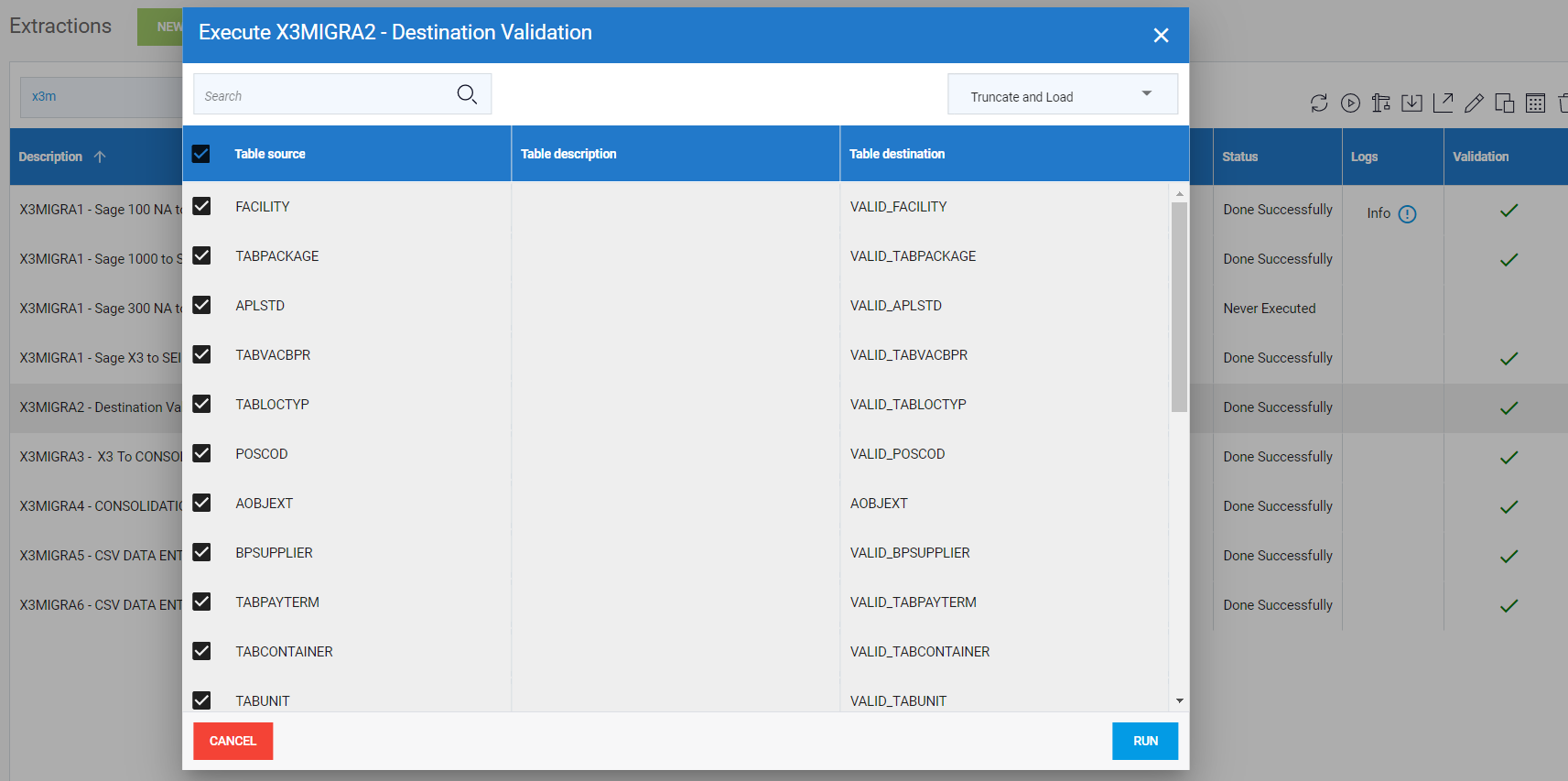
Task: Toggle the select-all checkbox in the header
Action: pos(201,154)
